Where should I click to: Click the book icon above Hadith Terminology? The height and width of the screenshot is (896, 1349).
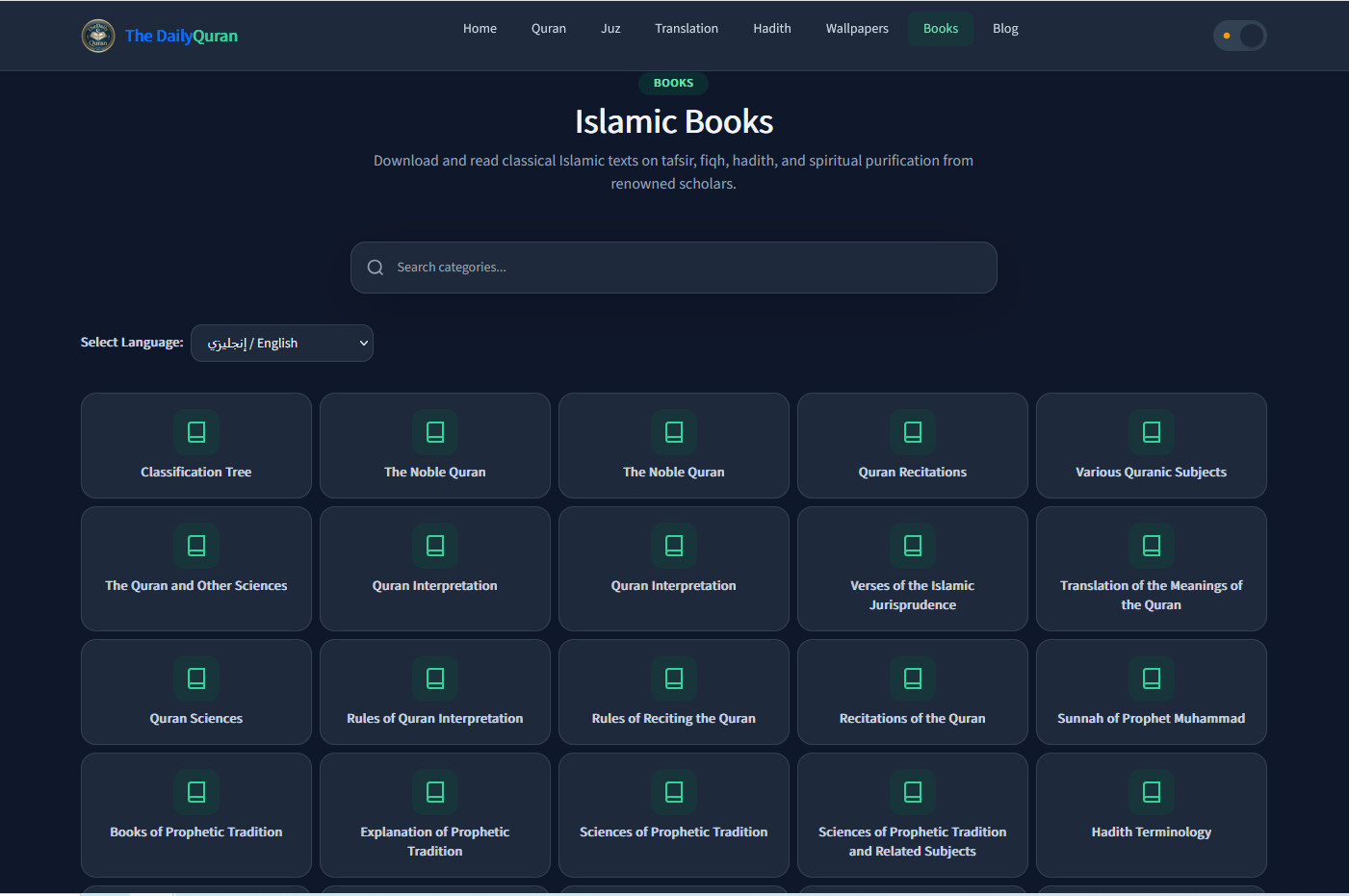(1152, 792)
